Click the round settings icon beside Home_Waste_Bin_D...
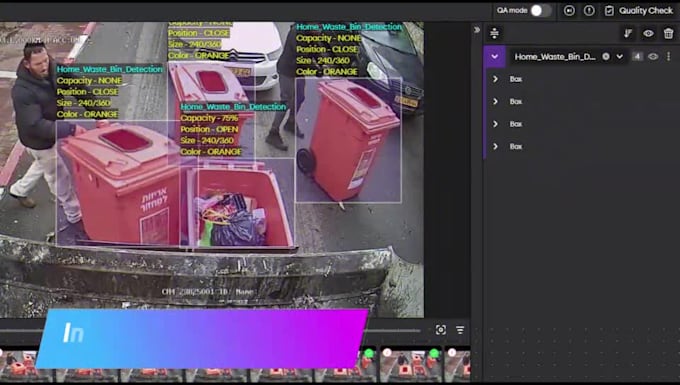Screen dimensions: 680x385 (606, 56)
